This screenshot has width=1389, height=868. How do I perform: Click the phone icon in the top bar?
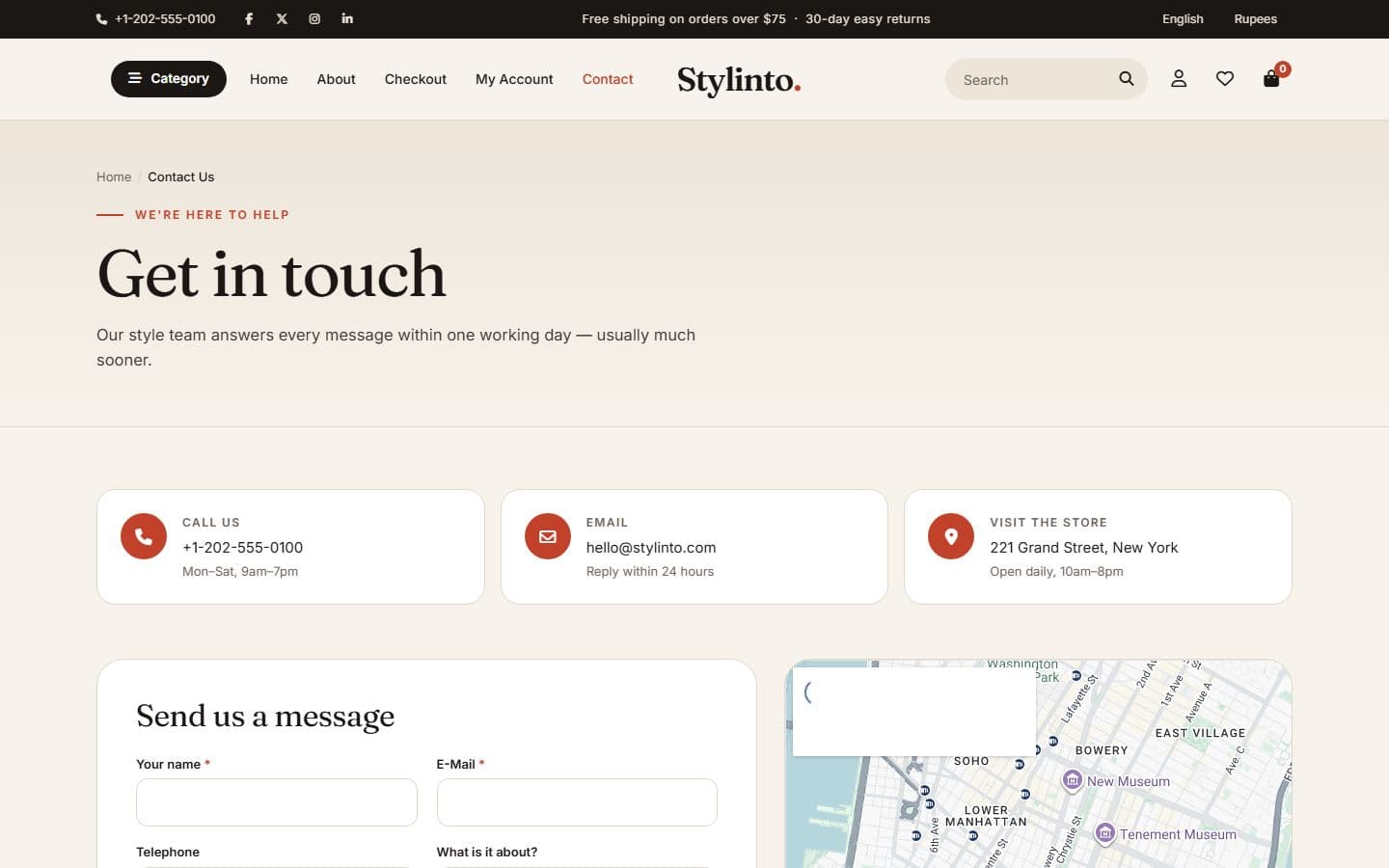click(x=101, y=19)
